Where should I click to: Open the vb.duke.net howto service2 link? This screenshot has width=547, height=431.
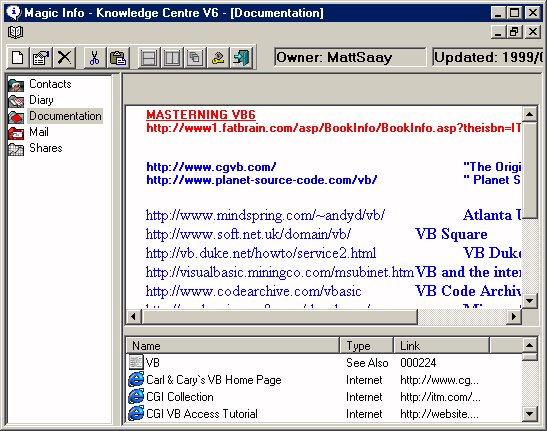tap(261, 253)
